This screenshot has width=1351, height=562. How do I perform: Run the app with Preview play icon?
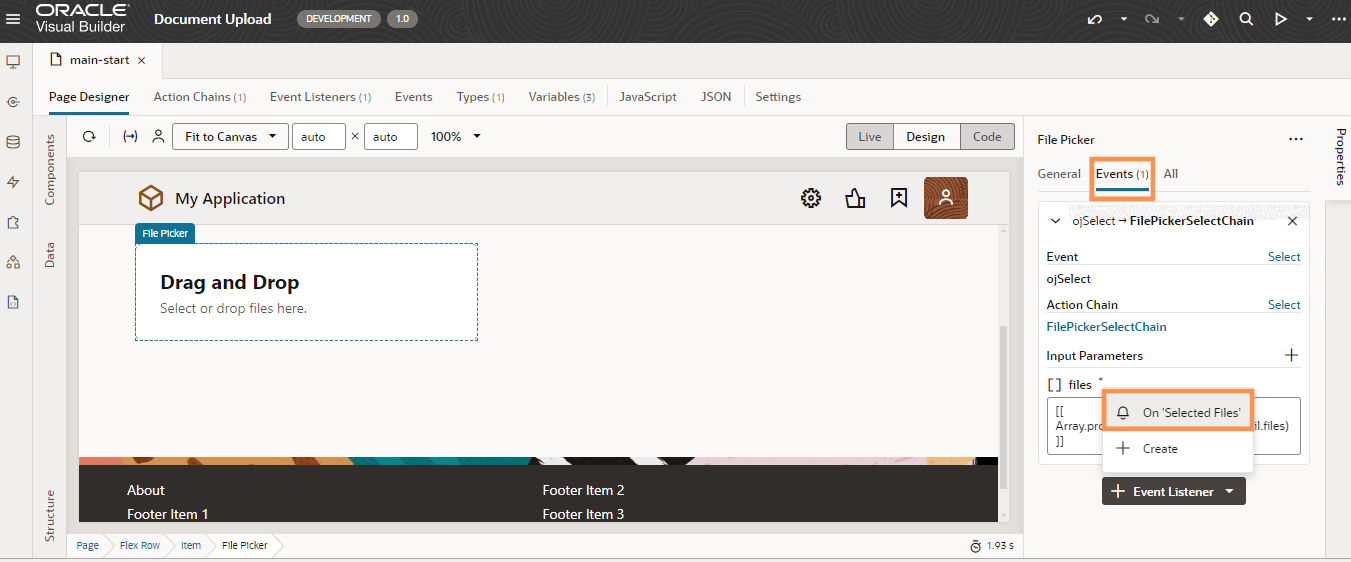1280,19
